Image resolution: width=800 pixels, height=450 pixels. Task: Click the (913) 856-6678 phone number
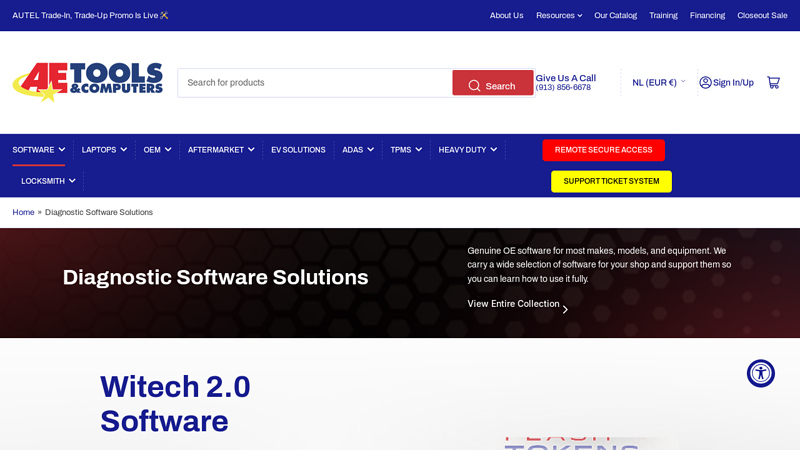tap(563, 87)
